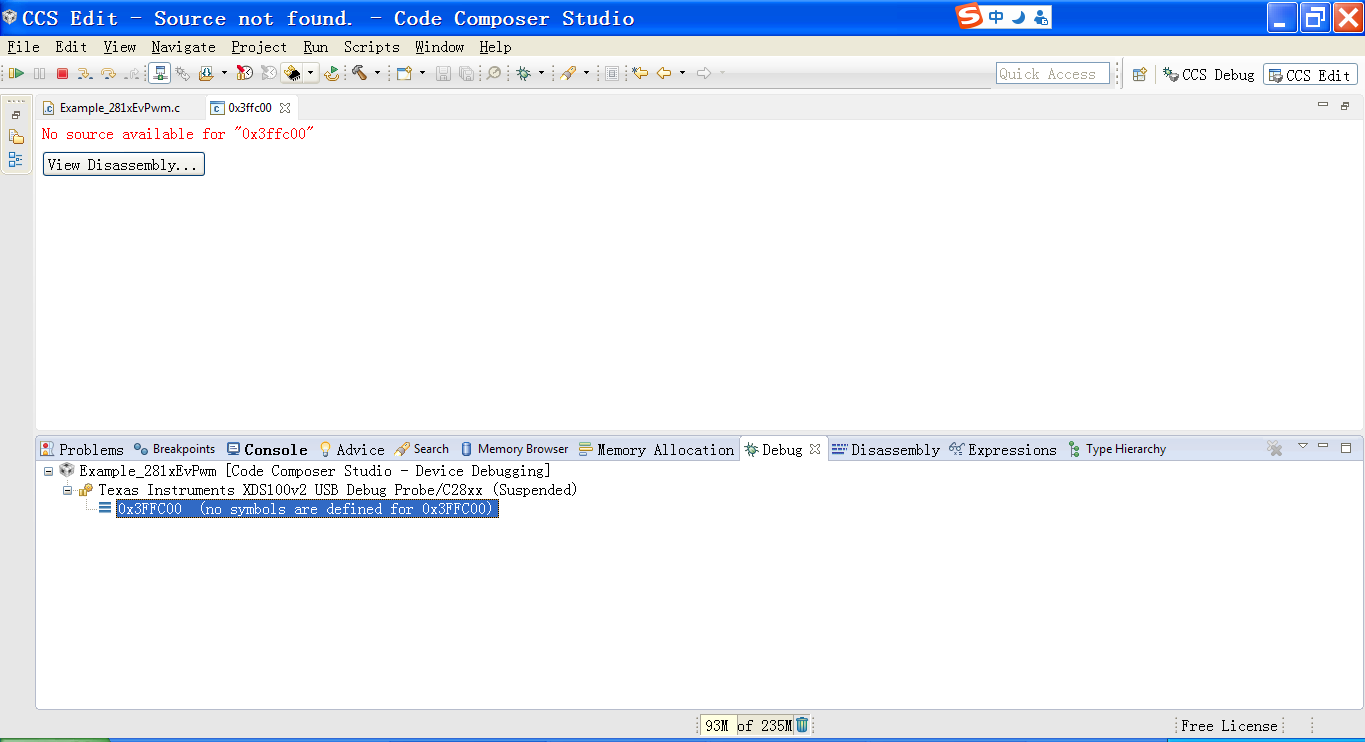1365x742 pixels.
Task: Open the Expressions tab
Action: click(1003, 449)
